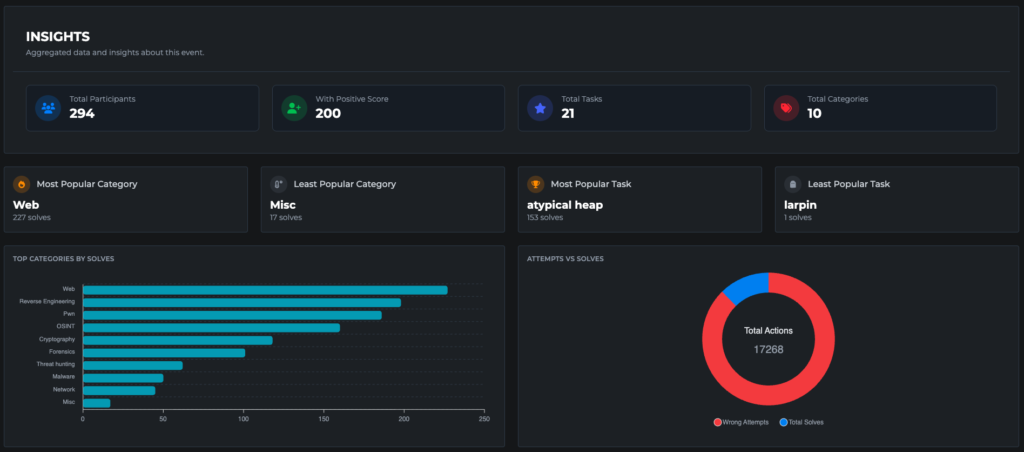Click the Least Popular Category thermometer icon
The image size is (1024, 452).
[x=279, y=184]
